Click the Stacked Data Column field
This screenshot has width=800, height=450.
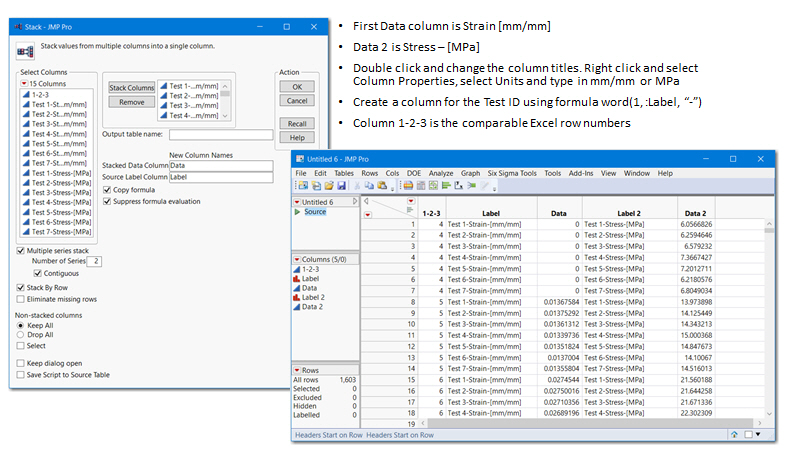pos(221,166)
